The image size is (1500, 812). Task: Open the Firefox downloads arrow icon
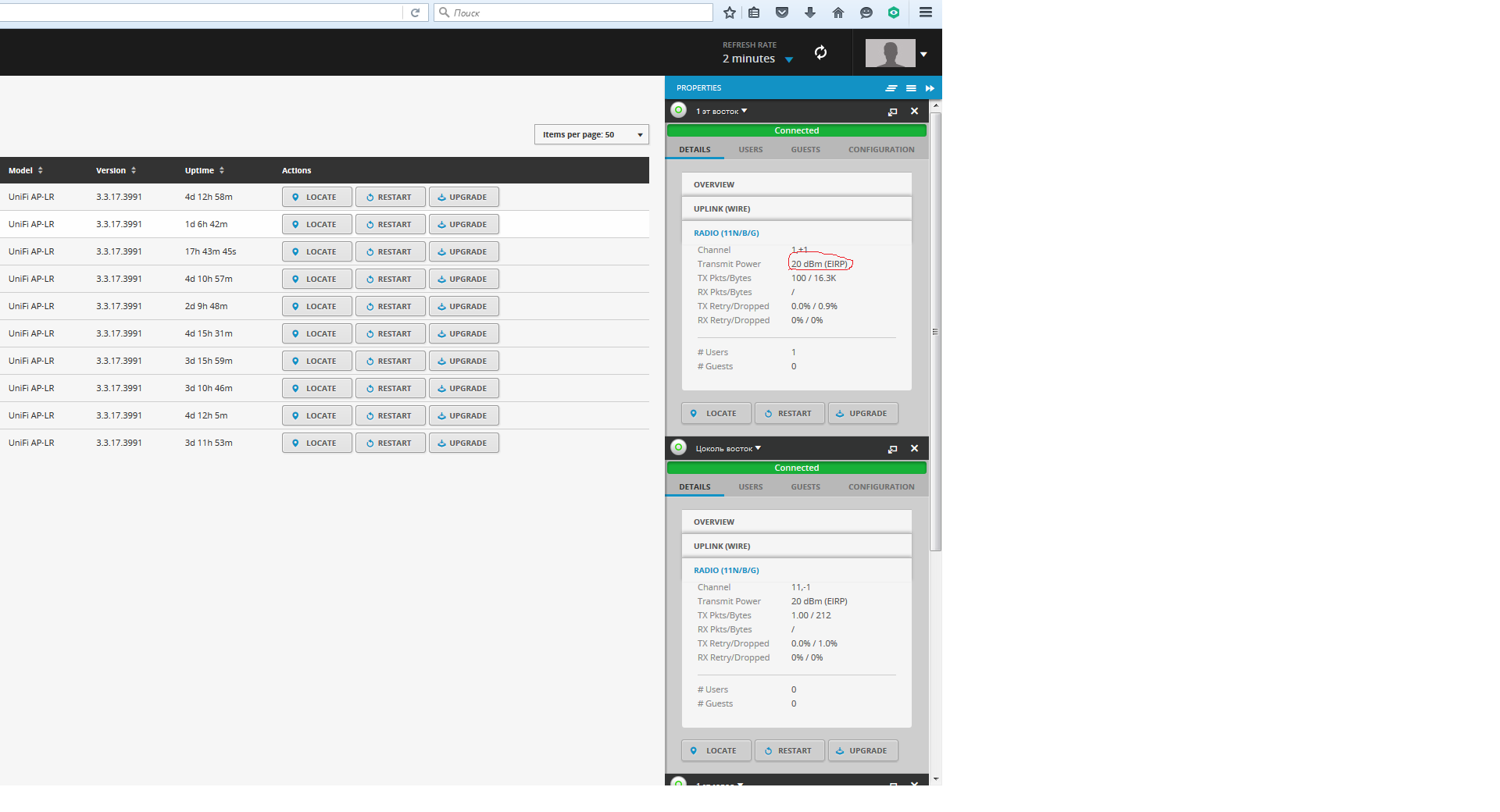[810, 12]
